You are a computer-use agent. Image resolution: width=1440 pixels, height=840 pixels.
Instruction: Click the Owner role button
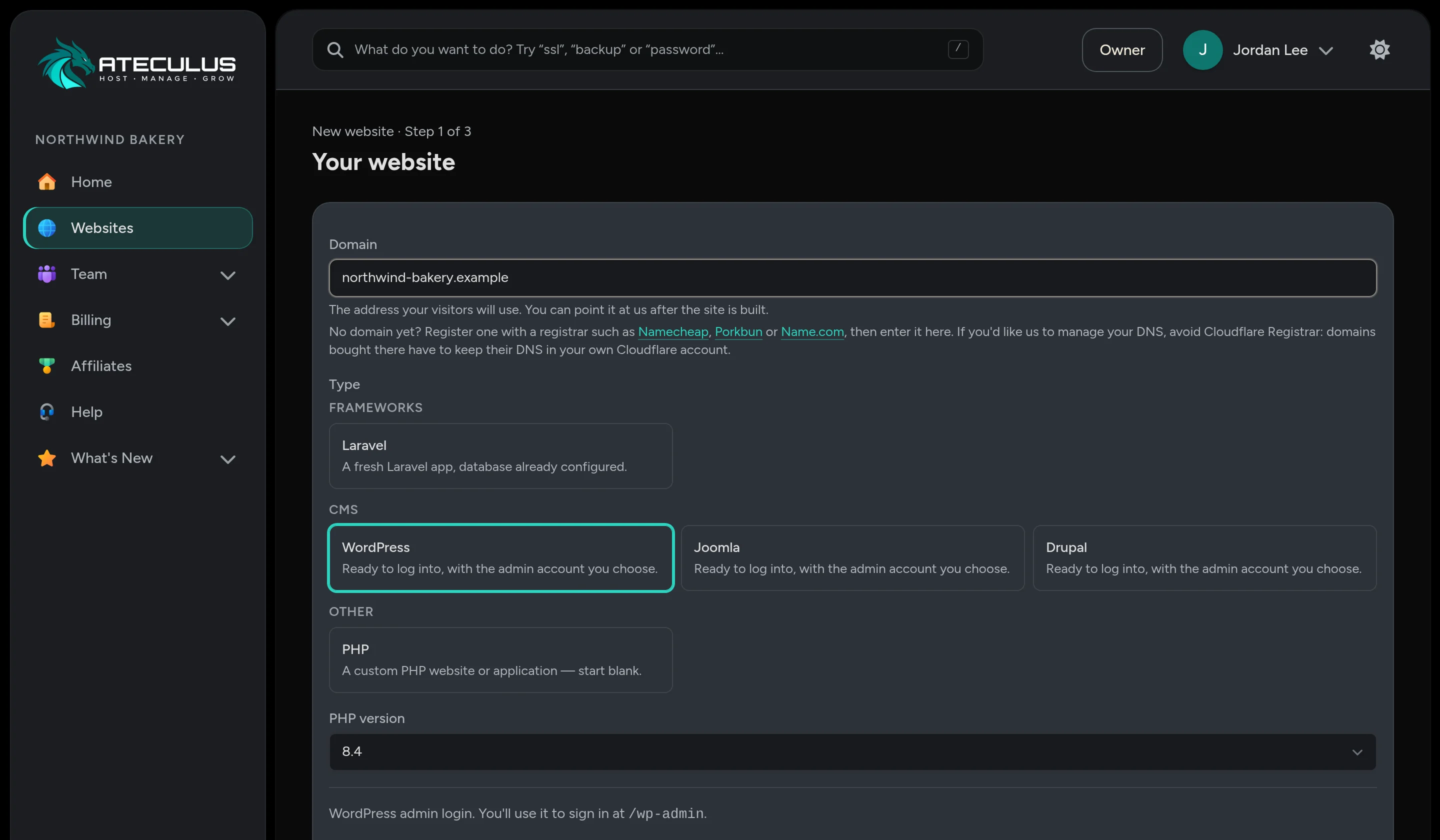click(1121, 50)
